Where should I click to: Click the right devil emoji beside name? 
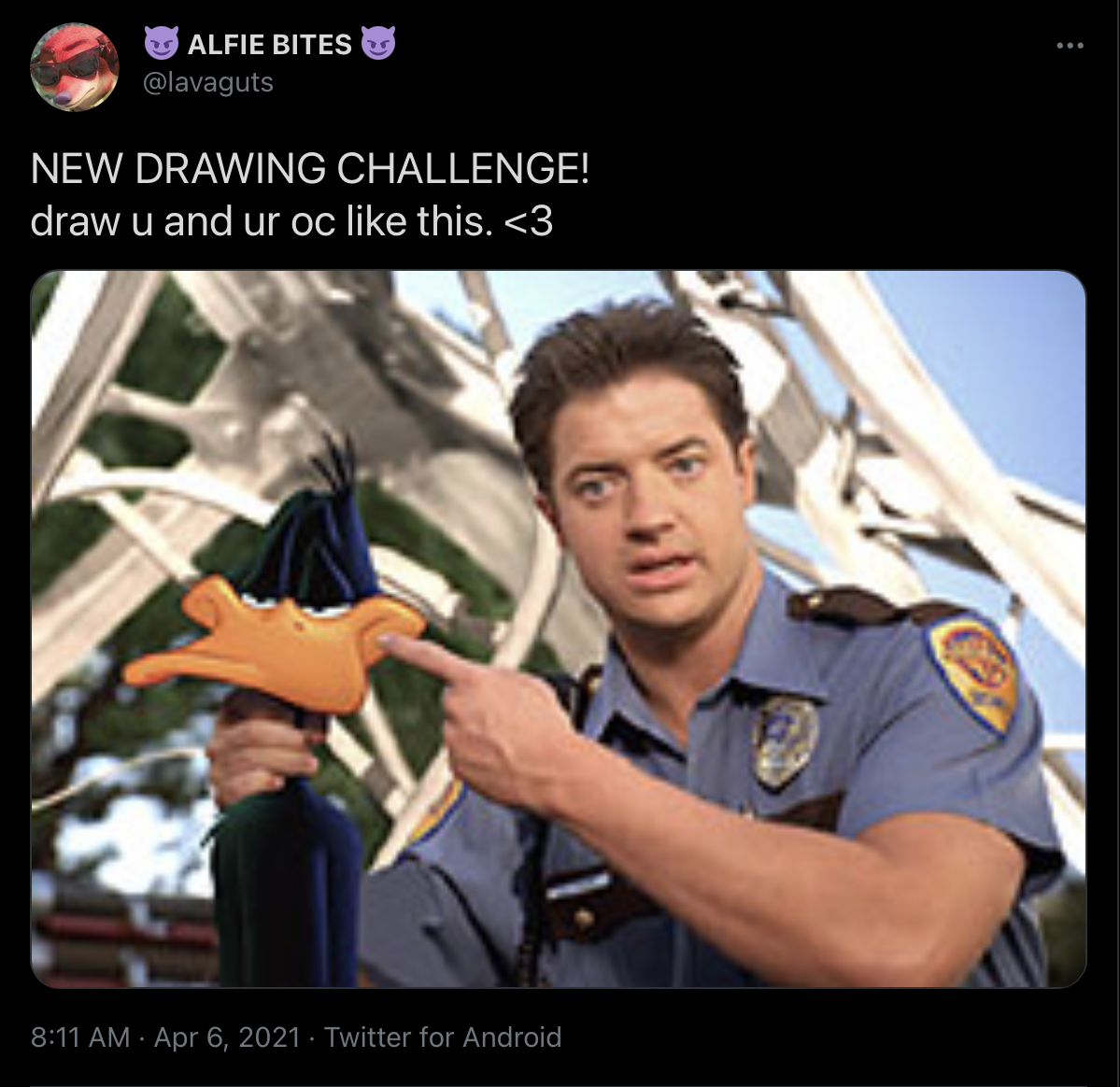click(378, 44)
